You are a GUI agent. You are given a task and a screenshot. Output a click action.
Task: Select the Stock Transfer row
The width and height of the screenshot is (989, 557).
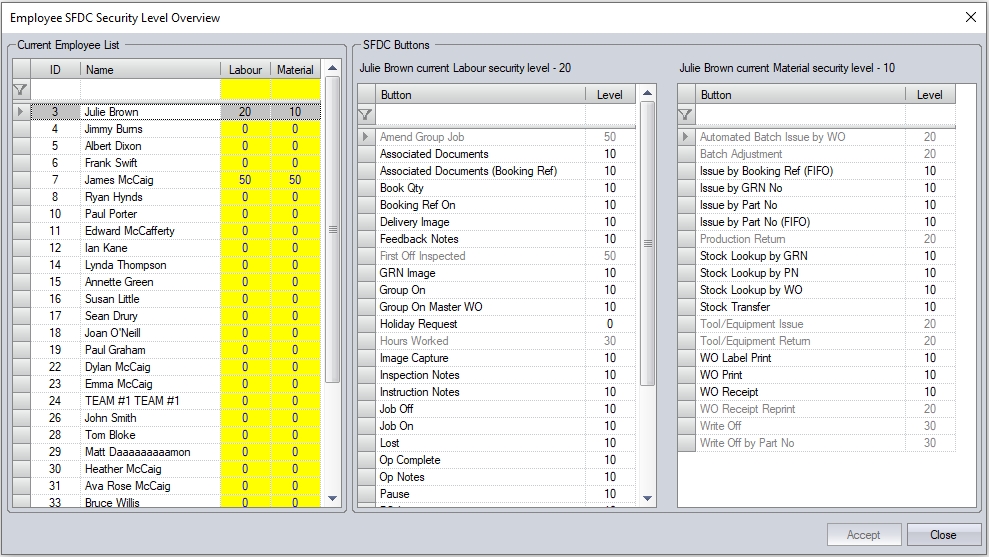[734, 307]
